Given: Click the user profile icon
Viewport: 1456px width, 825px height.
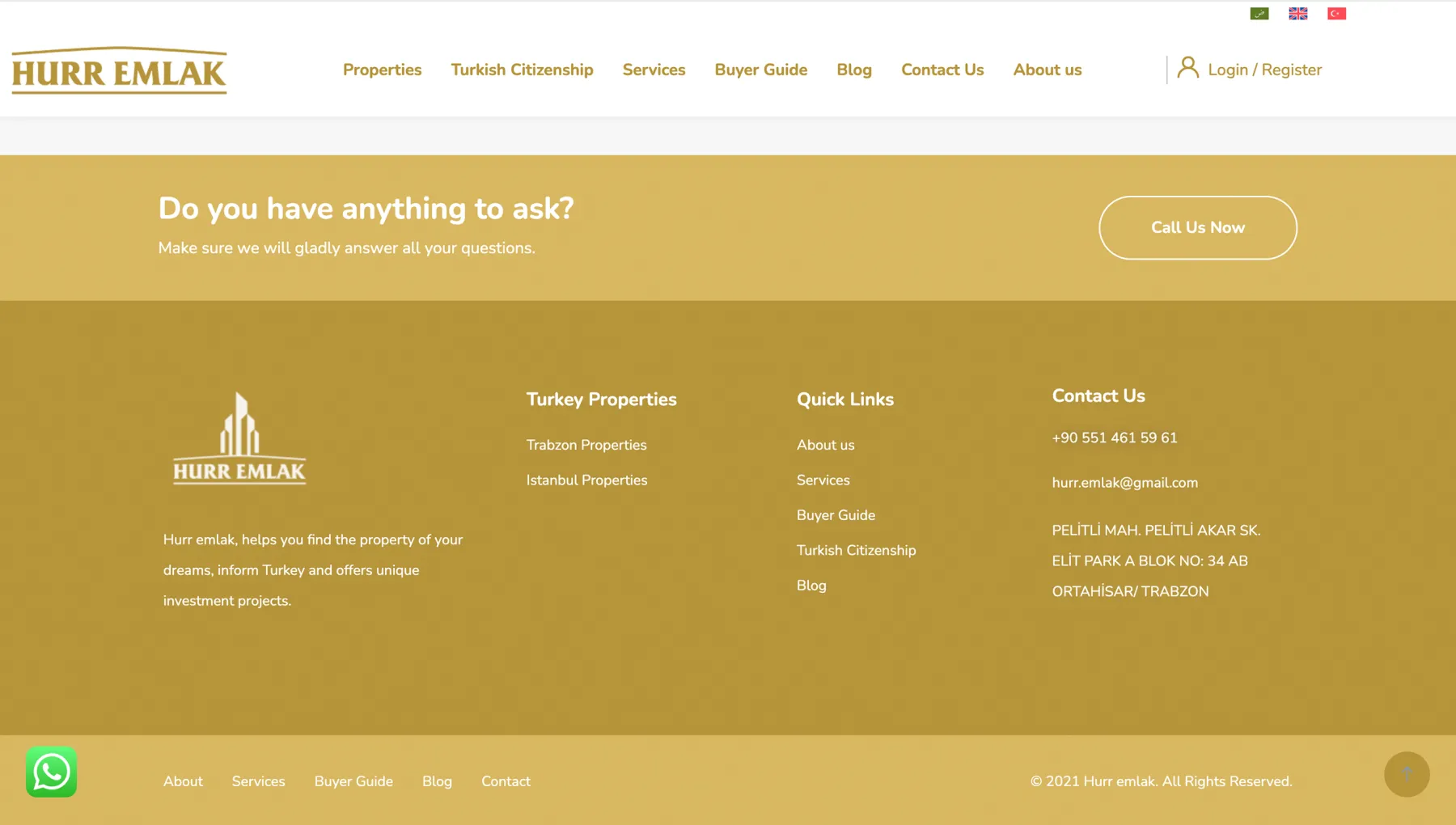Looking at the screenshot, I should (x=1187, y=68).
